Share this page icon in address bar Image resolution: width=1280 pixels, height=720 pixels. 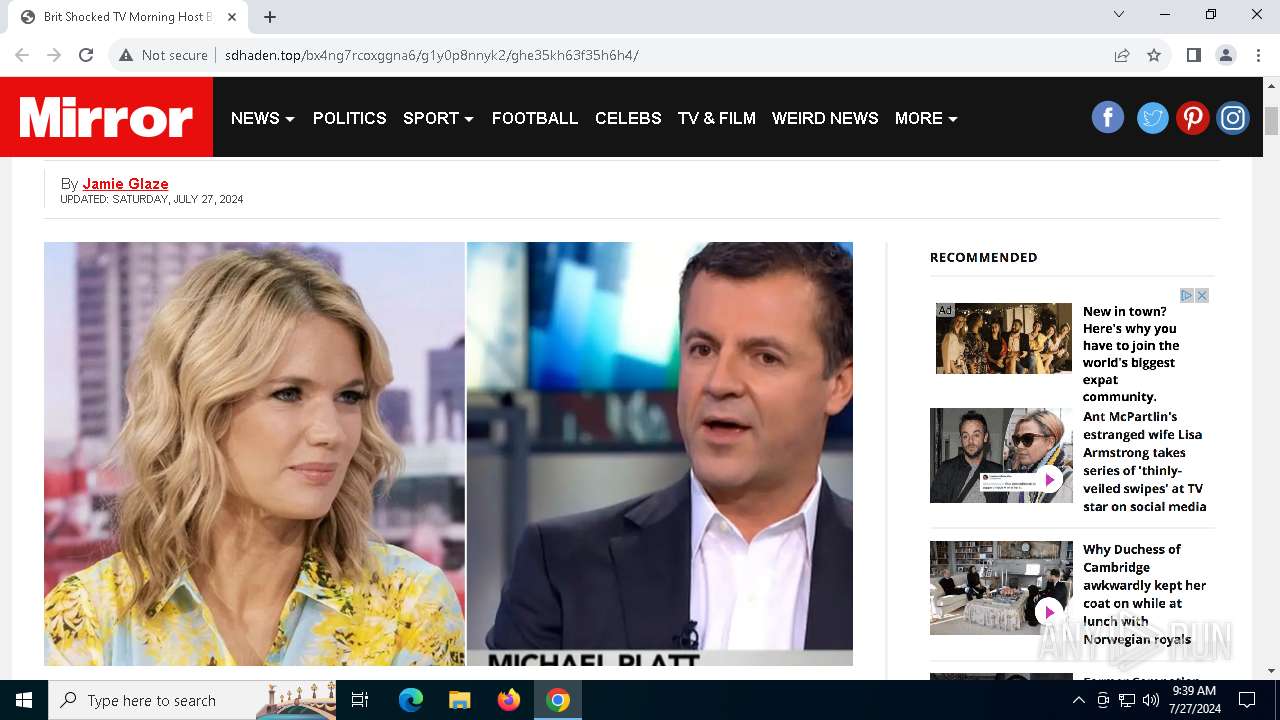1122,55
